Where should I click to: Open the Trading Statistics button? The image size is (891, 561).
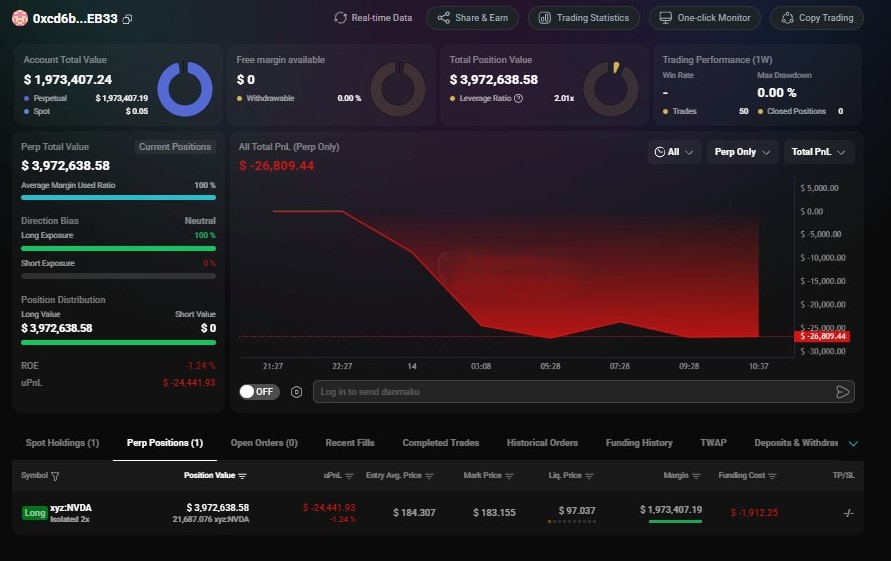[x=584, y=18]
